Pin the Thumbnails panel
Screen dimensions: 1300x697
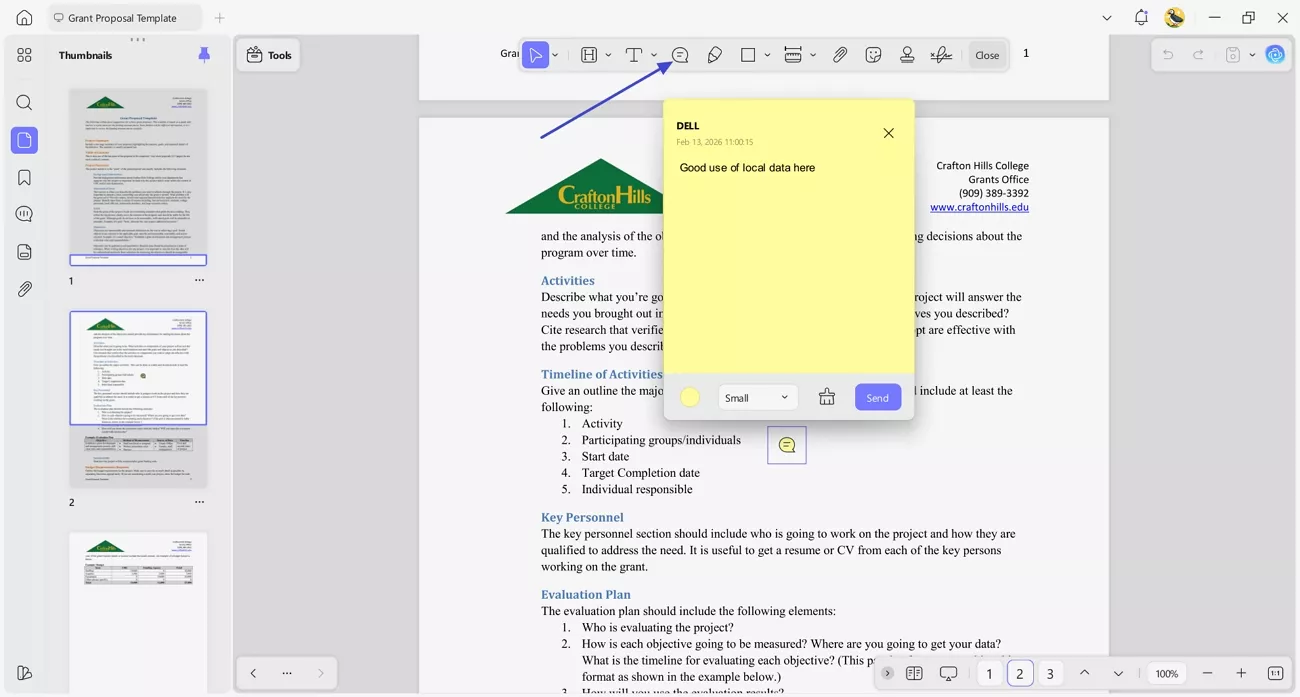pyautogui.click(x=204, y=55)
